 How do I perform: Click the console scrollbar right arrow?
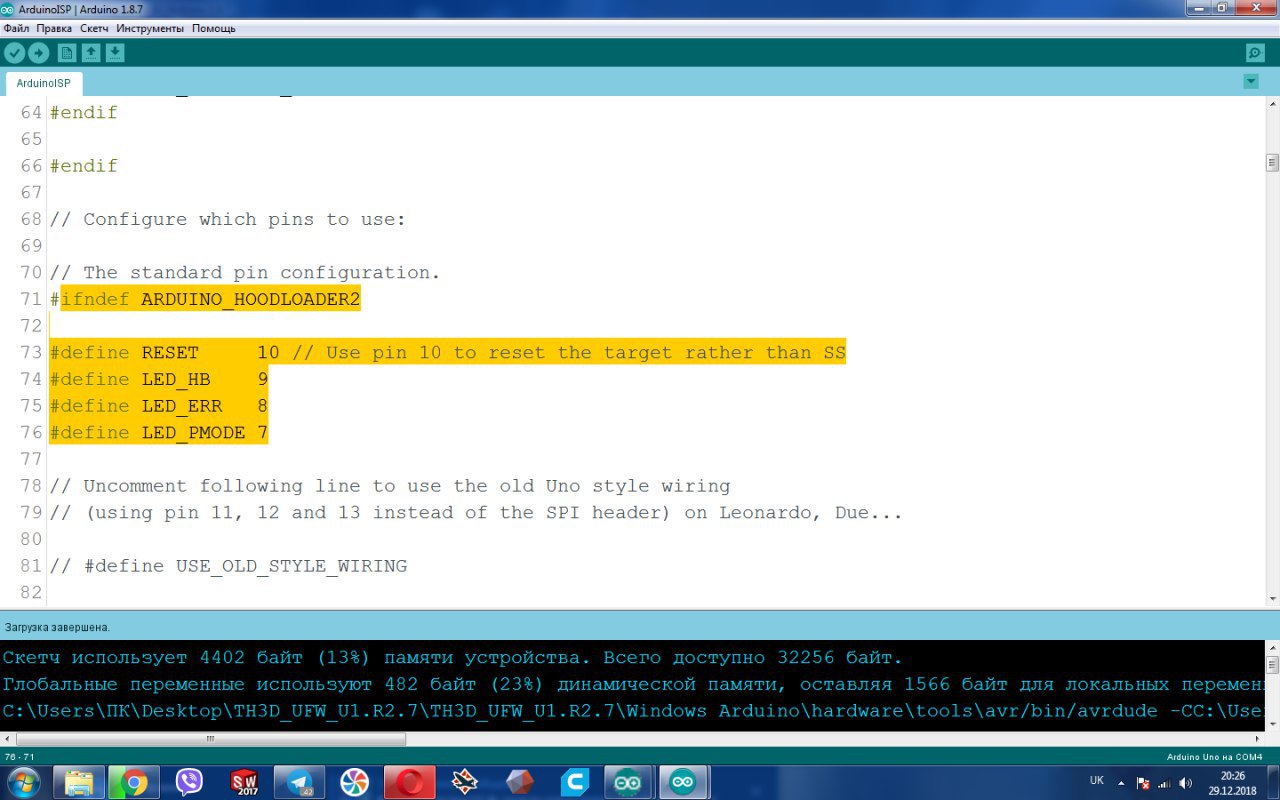tap(1258, 739)
